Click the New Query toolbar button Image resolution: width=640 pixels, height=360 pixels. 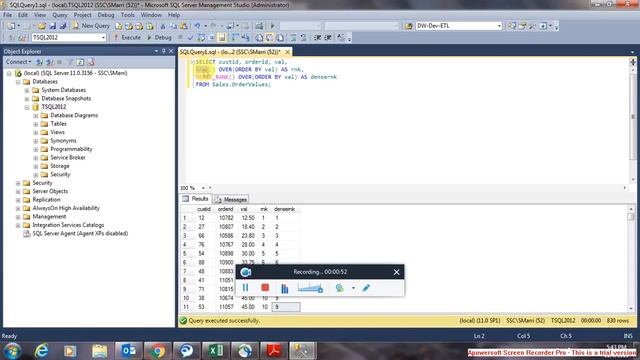tap(91, 26)
